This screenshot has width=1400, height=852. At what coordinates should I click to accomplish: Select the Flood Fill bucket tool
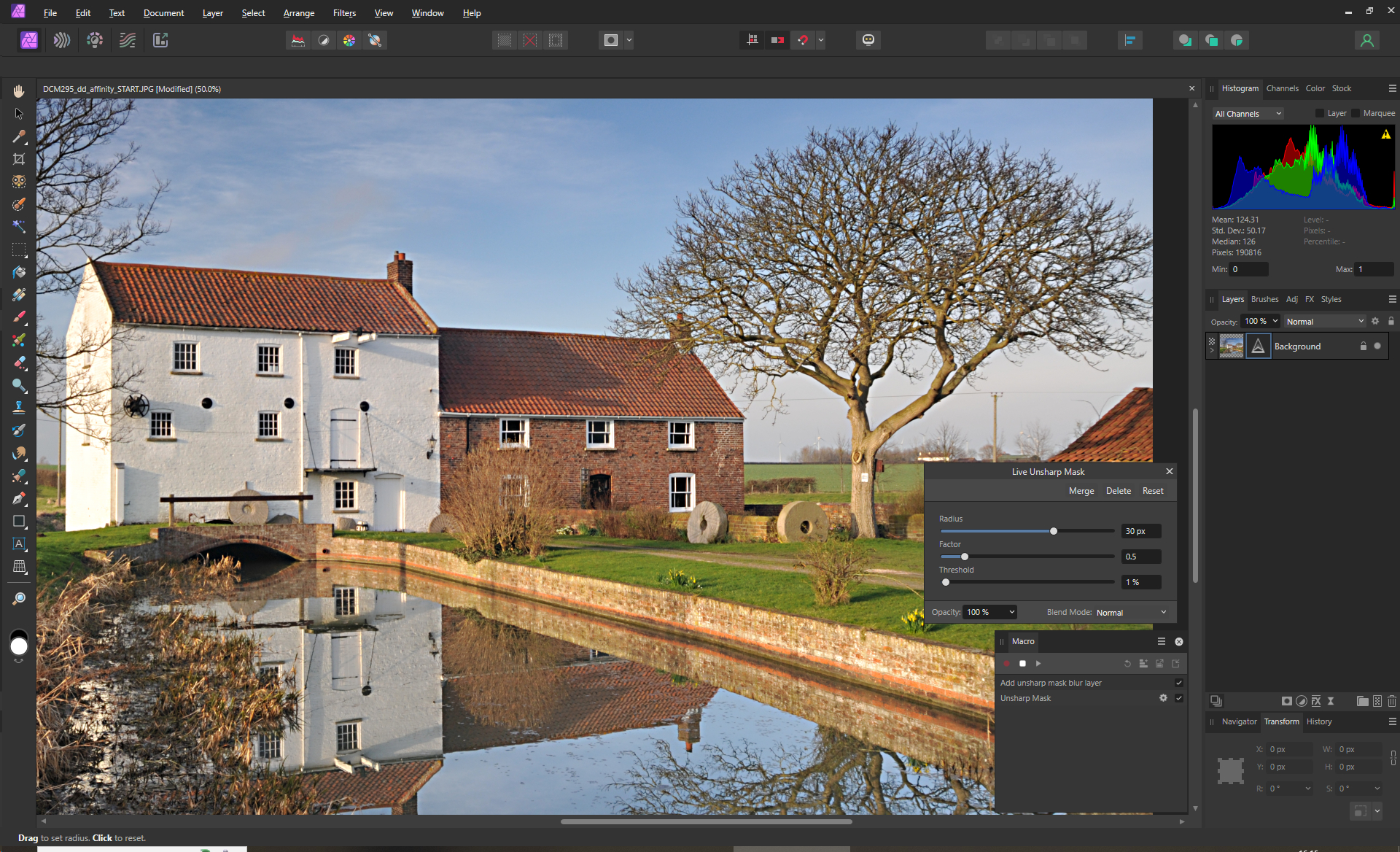[19, 272]
